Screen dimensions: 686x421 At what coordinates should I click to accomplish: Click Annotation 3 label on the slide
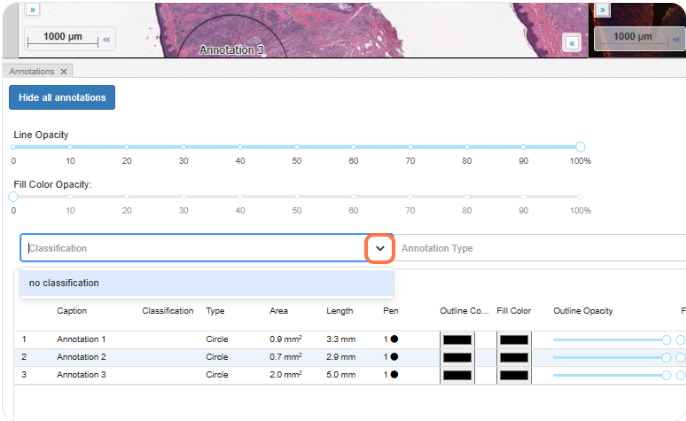click(x=231, y=49)
